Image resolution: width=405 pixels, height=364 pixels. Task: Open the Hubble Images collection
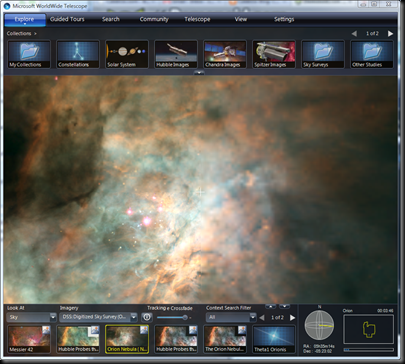176,54
